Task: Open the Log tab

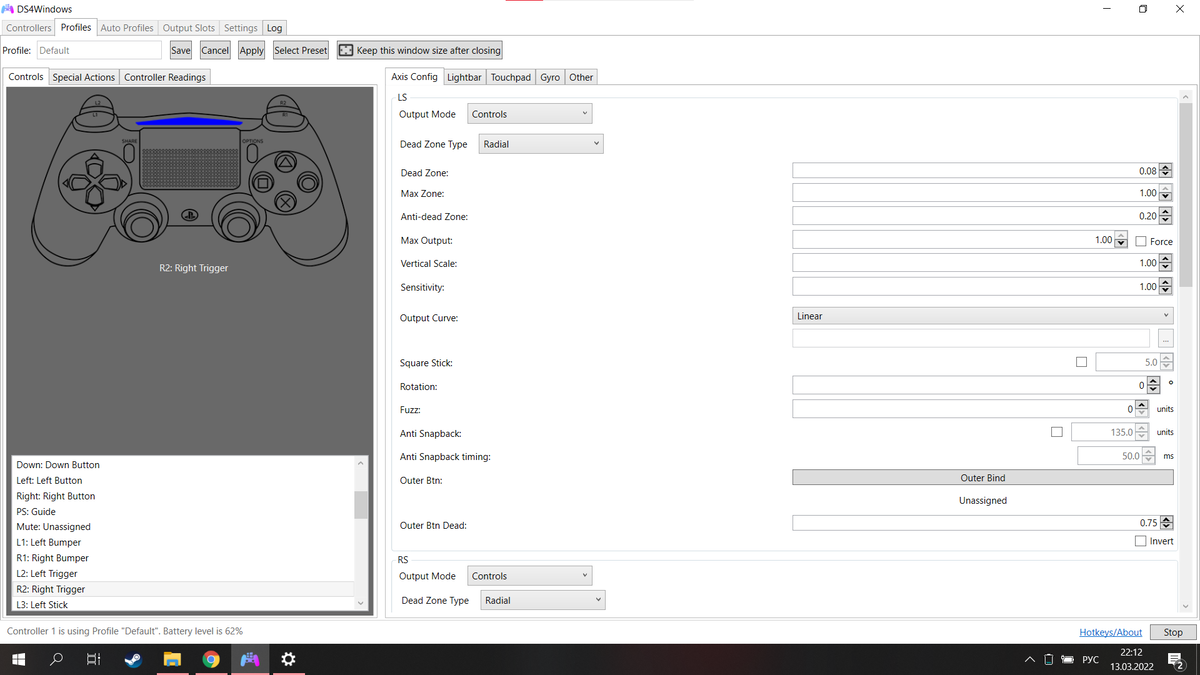Action: 274,28
